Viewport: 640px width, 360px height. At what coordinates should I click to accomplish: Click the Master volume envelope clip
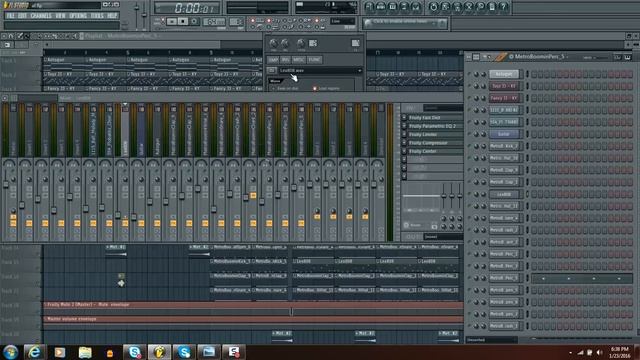pyautogui.click(x=253, y=319)
